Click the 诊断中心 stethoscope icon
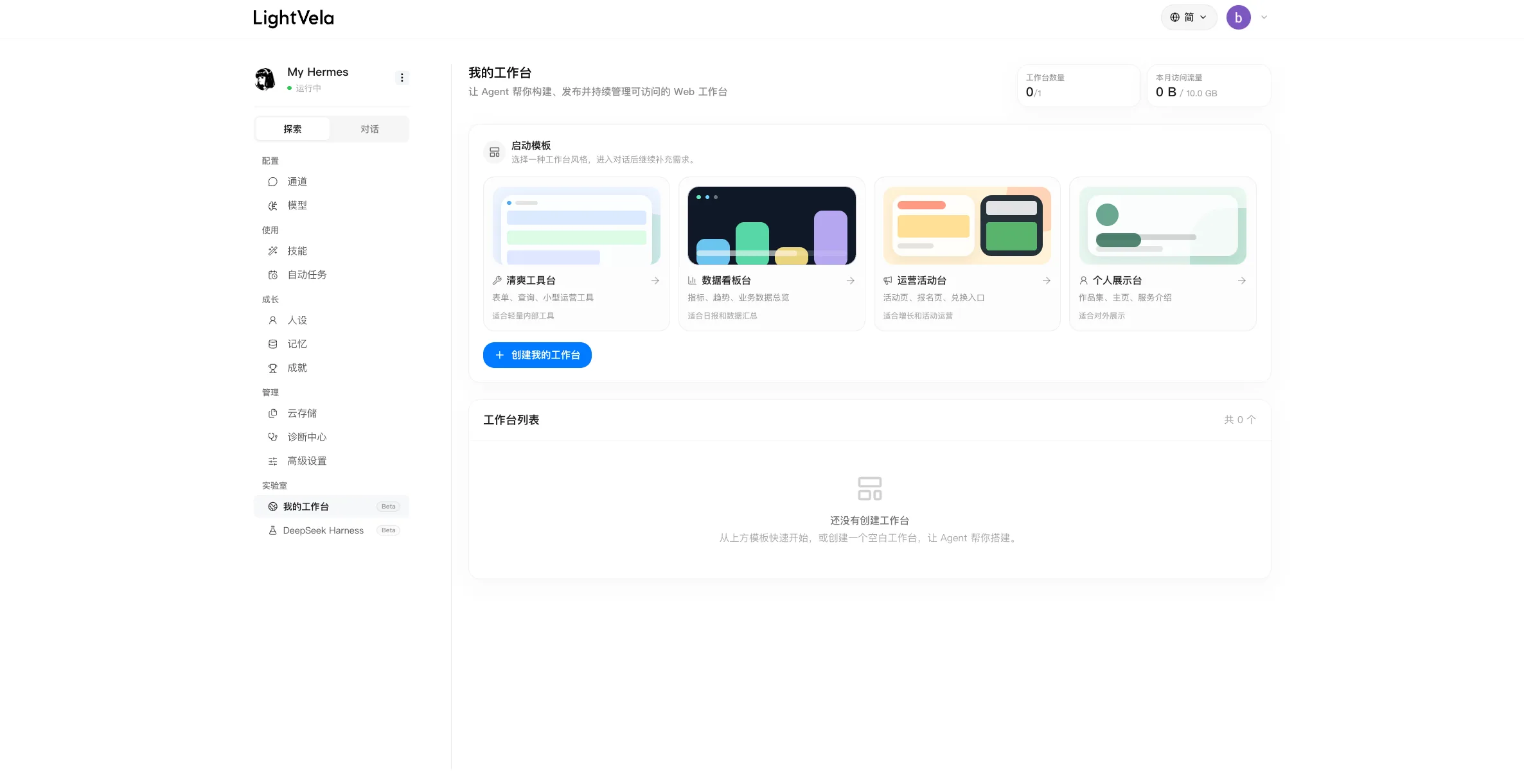Viewport: 1524px width, 784px height. pyautogui.click(x=272, y=437)
